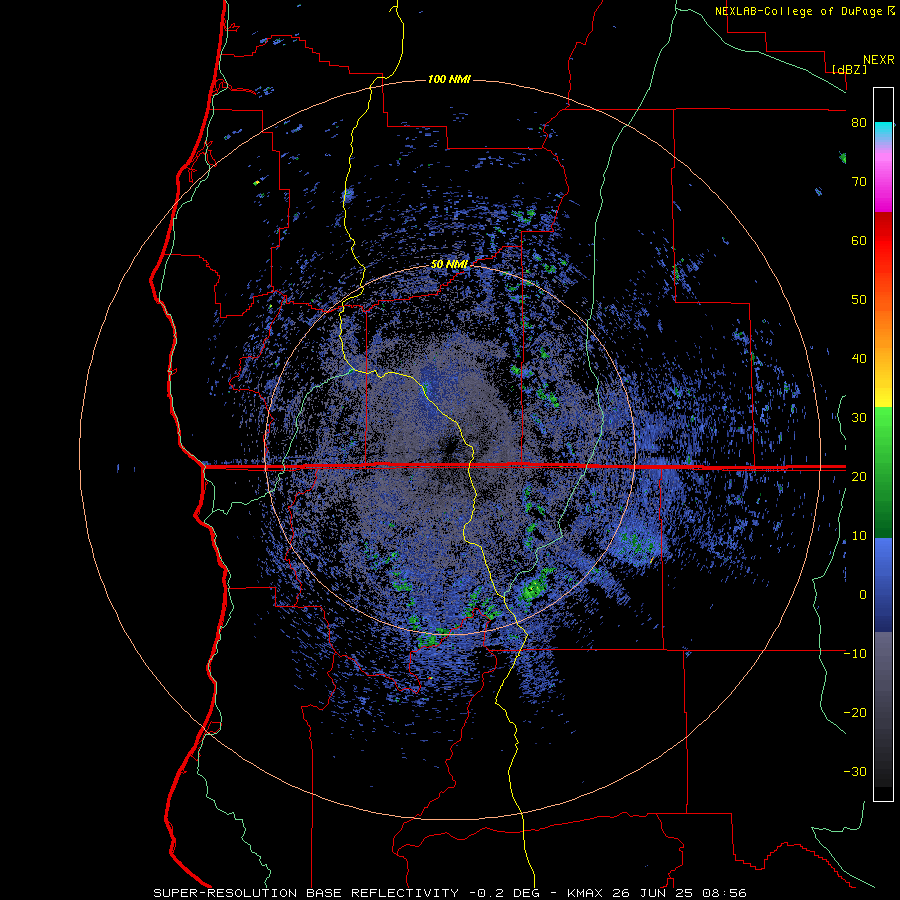Click the 70 value on the color scale
The width and height of the screenshot is (900, 900).
pyautogui.click(x=859, y=182)
